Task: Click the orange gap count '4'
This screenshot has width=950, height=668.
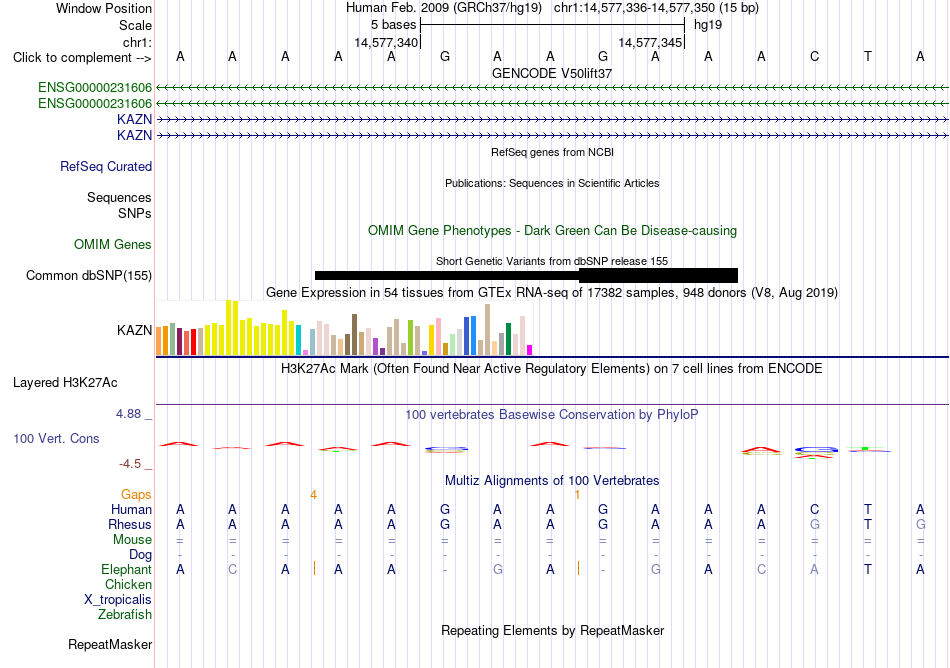Action: coord(313,495)
